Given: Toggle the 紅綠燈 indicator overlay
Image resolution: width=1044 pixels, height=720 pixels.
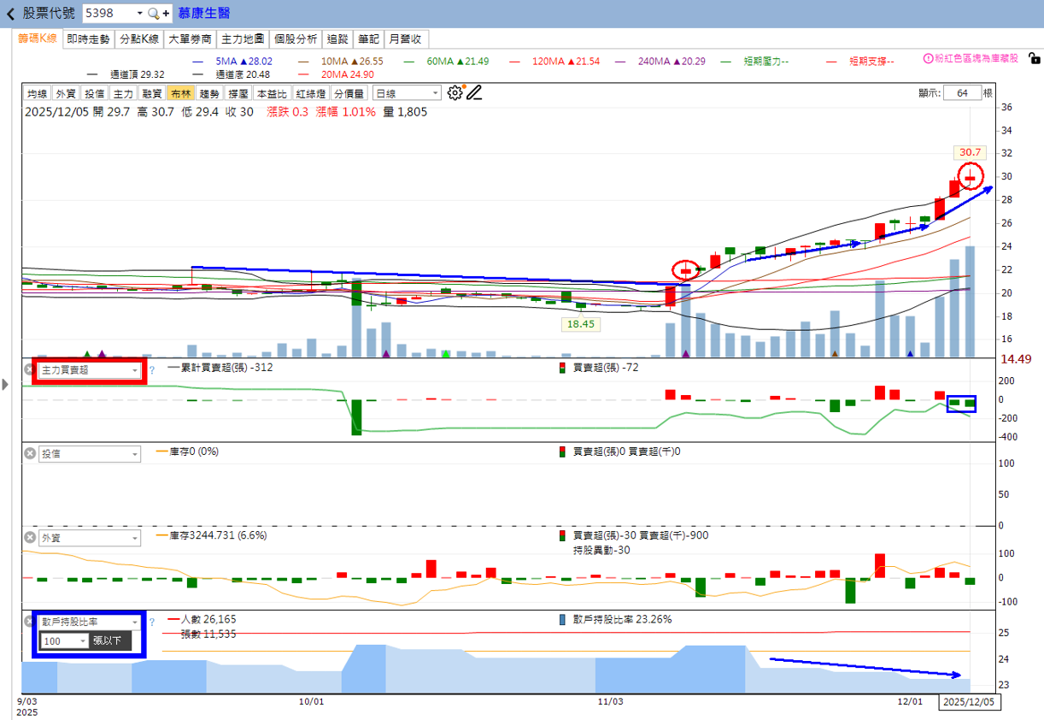Looking at the screenshot, I should [x=310, y=93].
